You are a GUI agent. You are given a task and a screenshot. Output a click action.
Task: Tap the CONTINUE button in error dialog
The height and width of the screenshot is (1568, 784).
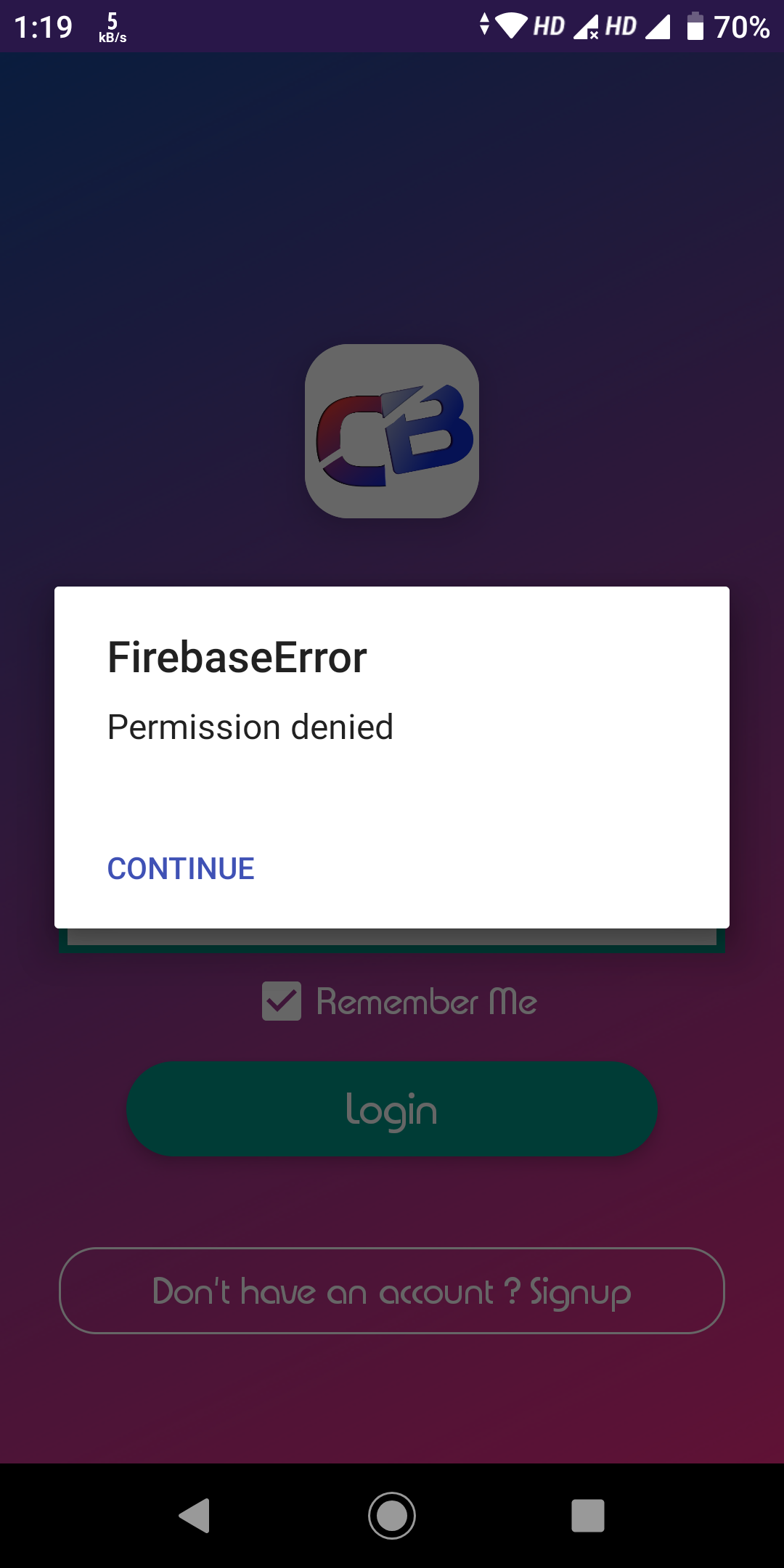coord(181,868)
